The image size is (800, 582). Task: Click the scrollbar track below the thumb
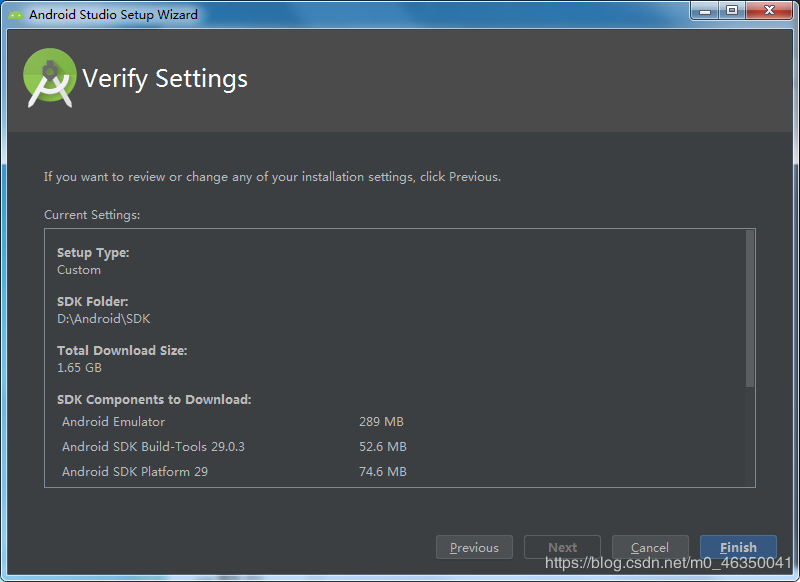(x=749, y=436)
